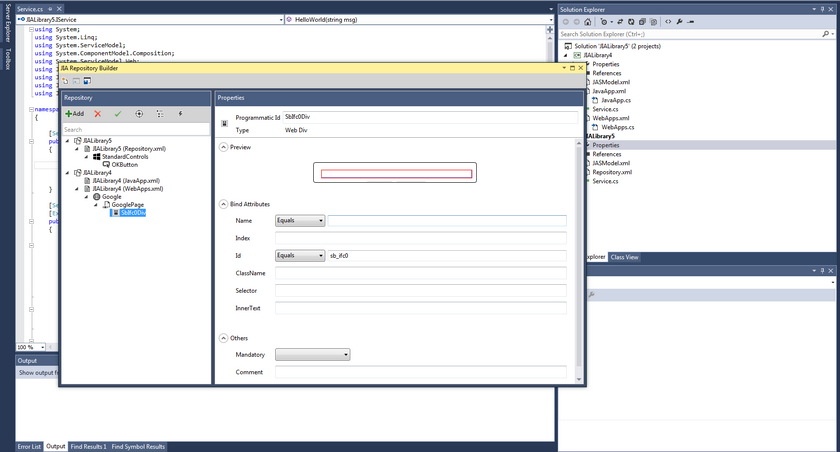840x452 pixels.
Task: Click the pending changes filter clock icon
Action: pos(605,22)
